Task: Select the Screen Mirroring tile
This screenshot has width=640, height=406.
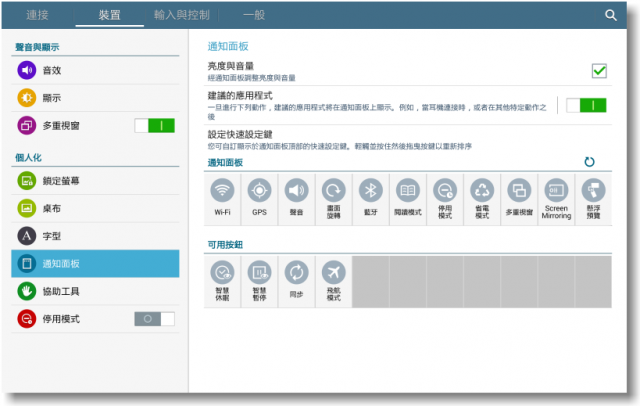Action: coord(556,197)
